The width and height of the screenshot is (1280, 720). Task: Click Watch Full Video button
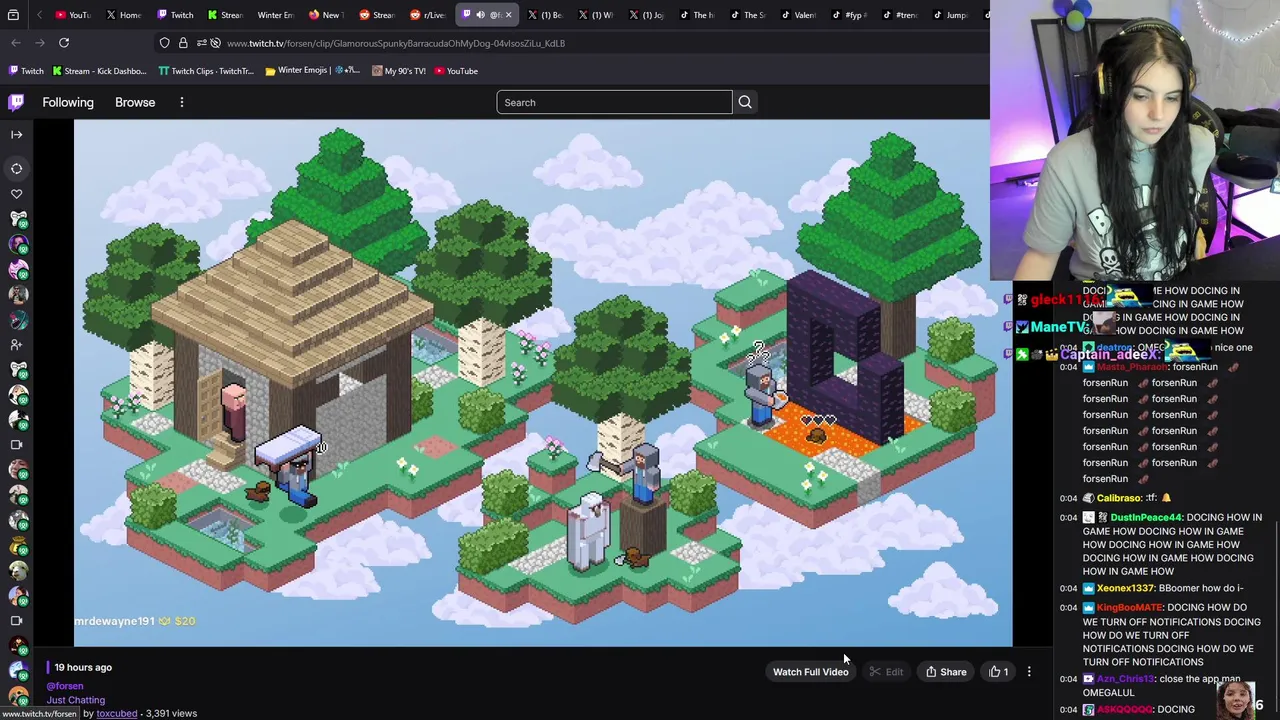coord(810,672)
